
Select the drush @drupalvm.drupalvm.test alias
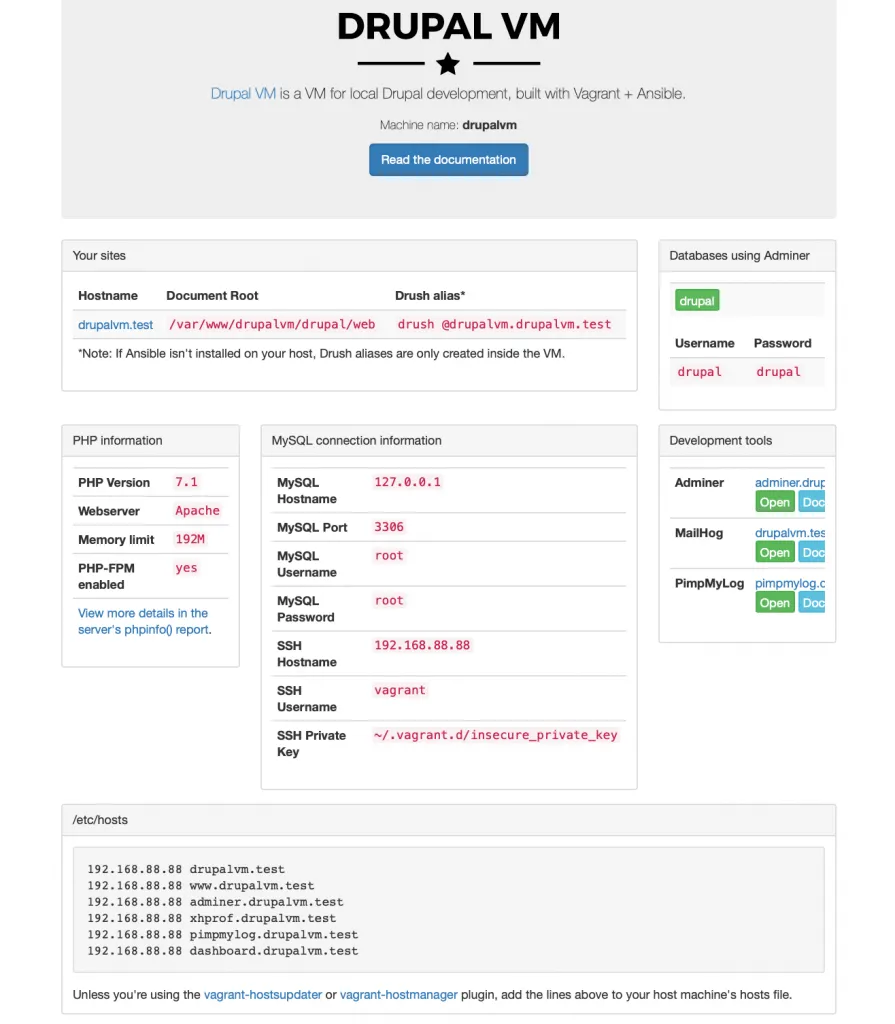pos(504,324)
